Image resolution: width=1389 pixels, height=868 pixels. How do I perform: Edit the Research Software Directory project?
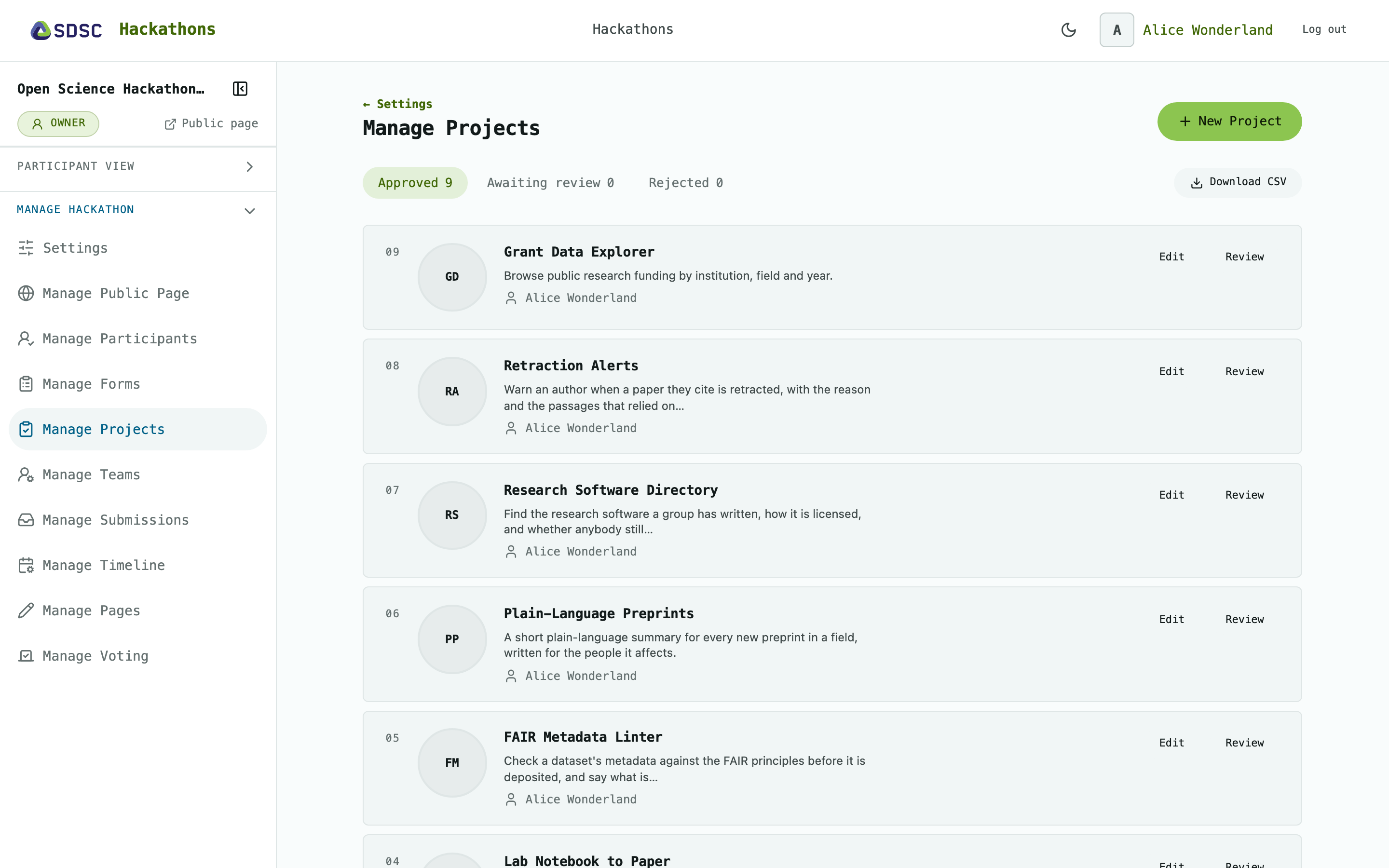point(1171,495)
